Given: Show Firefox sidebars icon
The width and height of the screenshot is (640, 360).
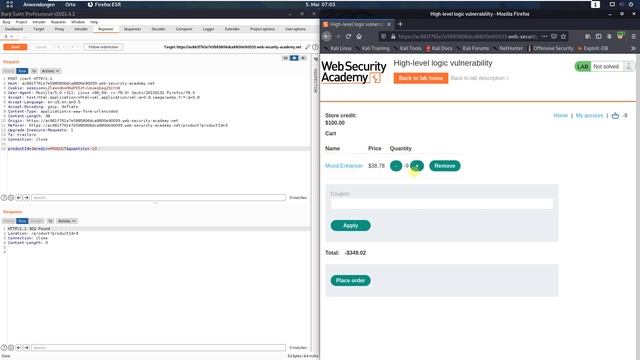Looking at the screenshot, I should click(598, 36).
